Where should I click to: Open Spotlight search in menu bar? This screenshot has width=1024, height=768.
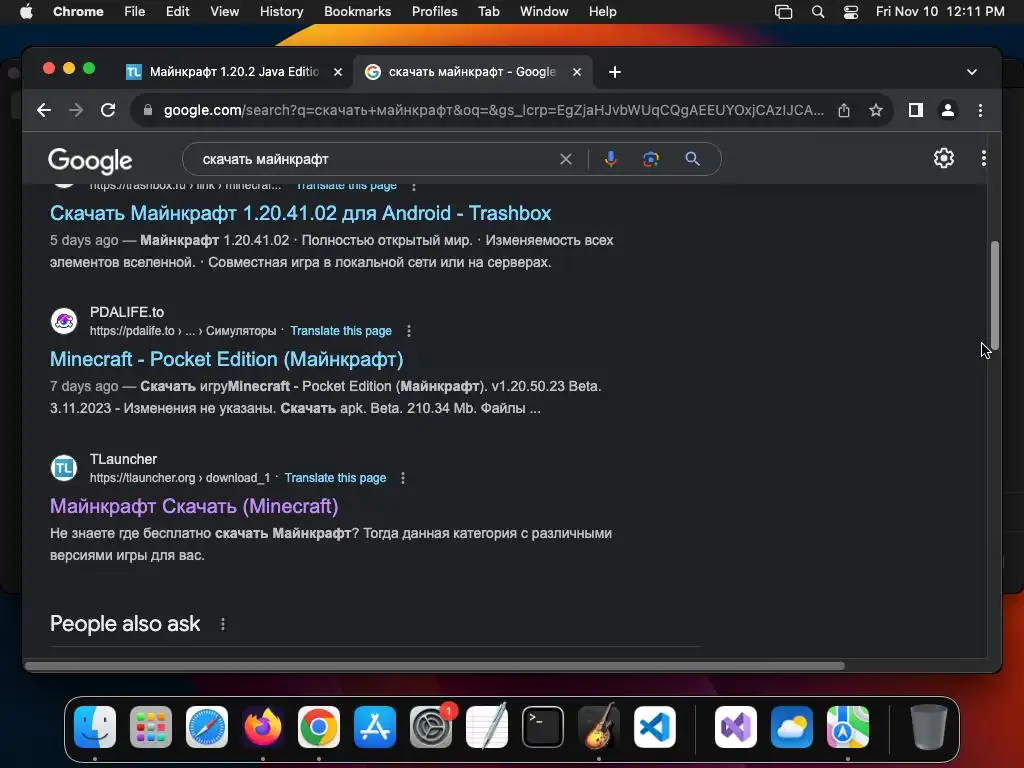tap(818, 12)
